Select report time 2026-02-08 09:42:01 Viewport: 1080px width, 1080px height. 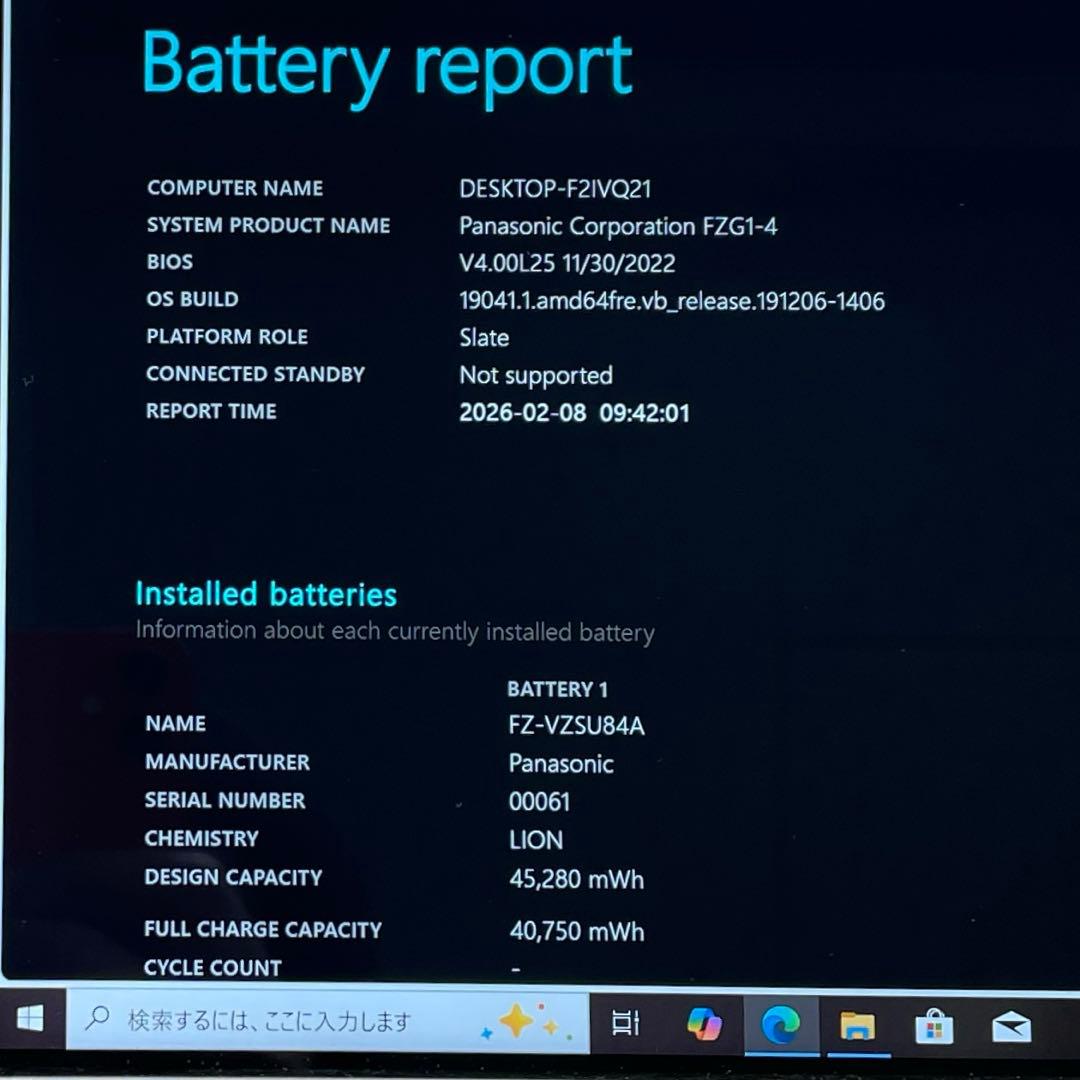click(x=574, y=413)
